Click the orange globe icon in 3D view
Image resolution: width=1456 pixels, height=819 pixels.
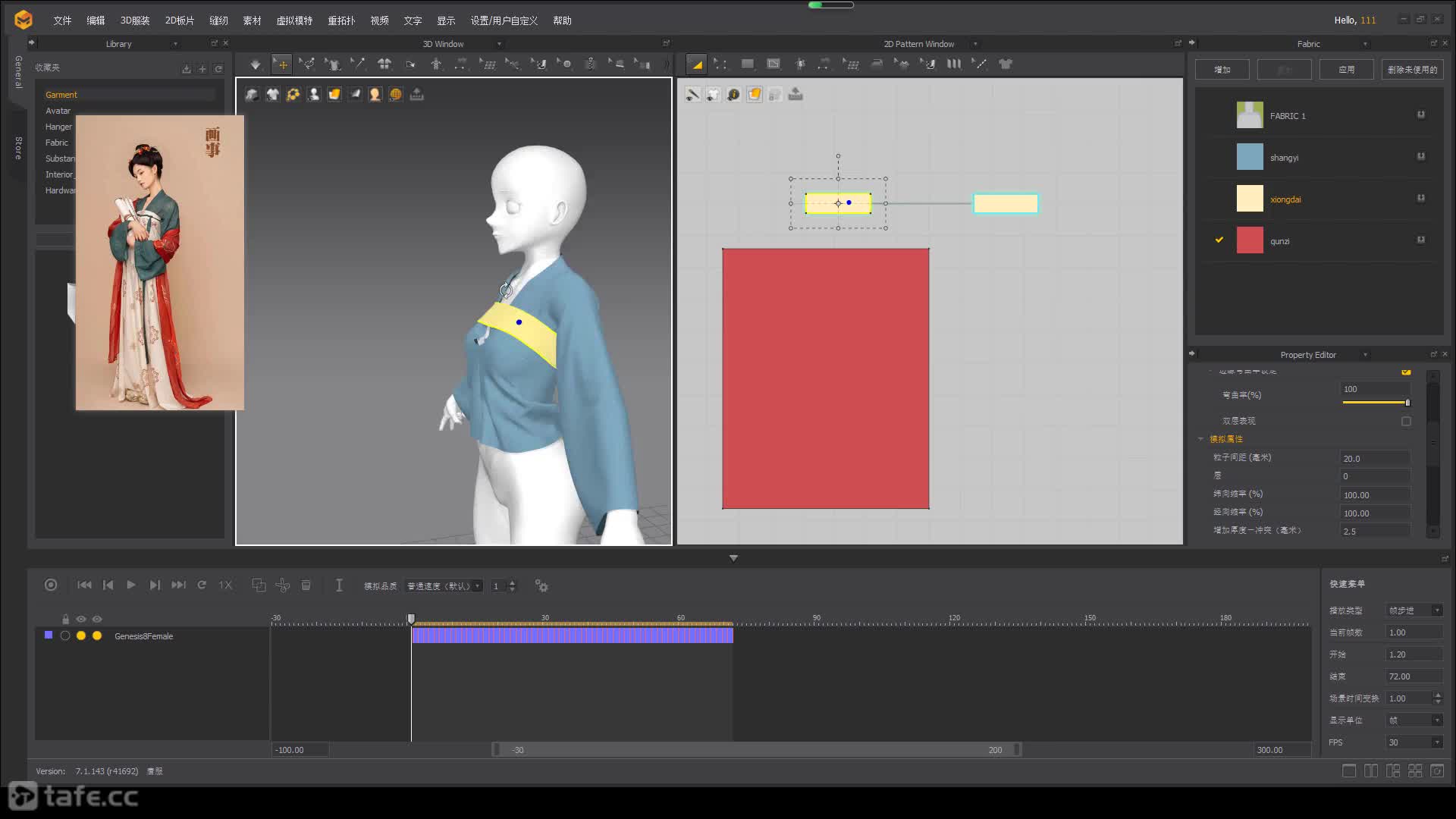(x=395, y=94)
